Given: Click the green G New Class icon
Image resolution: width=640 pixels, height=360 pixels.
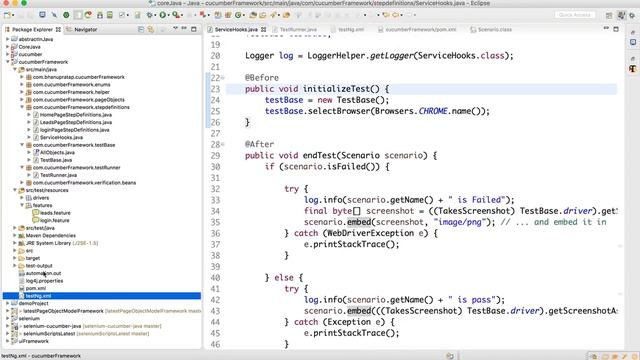Looking at the screenshot, I should [238, 15].
